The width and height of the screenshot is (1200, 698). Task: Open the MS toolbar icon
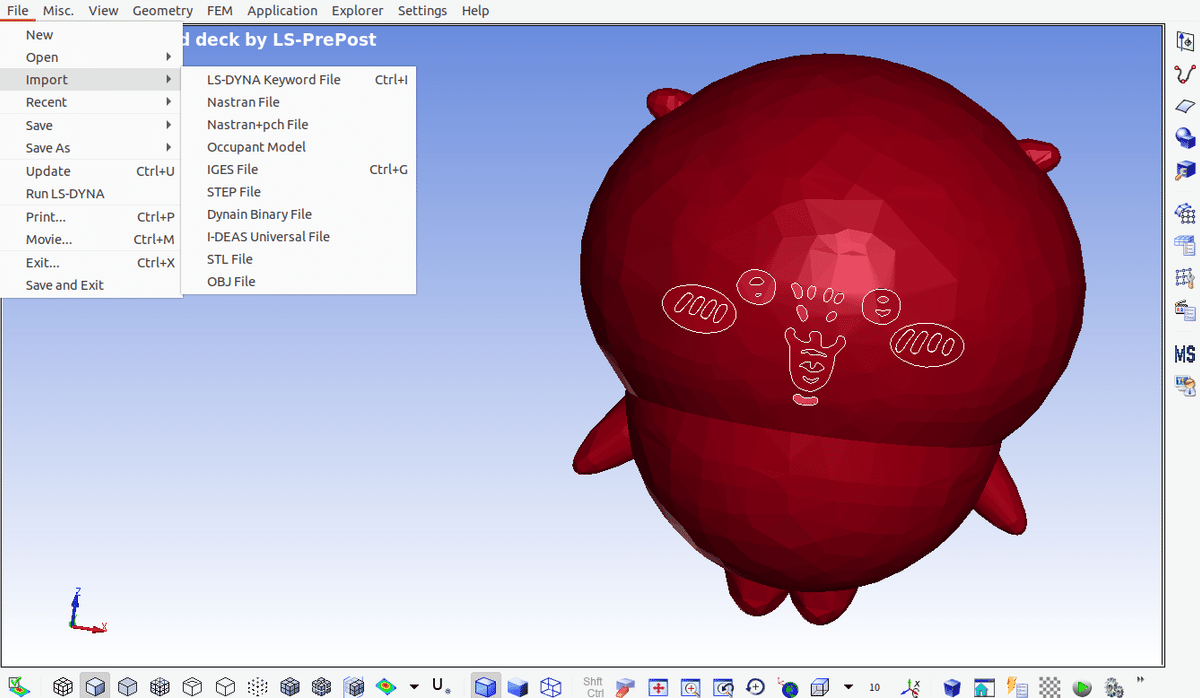[x=1185, y=354]
